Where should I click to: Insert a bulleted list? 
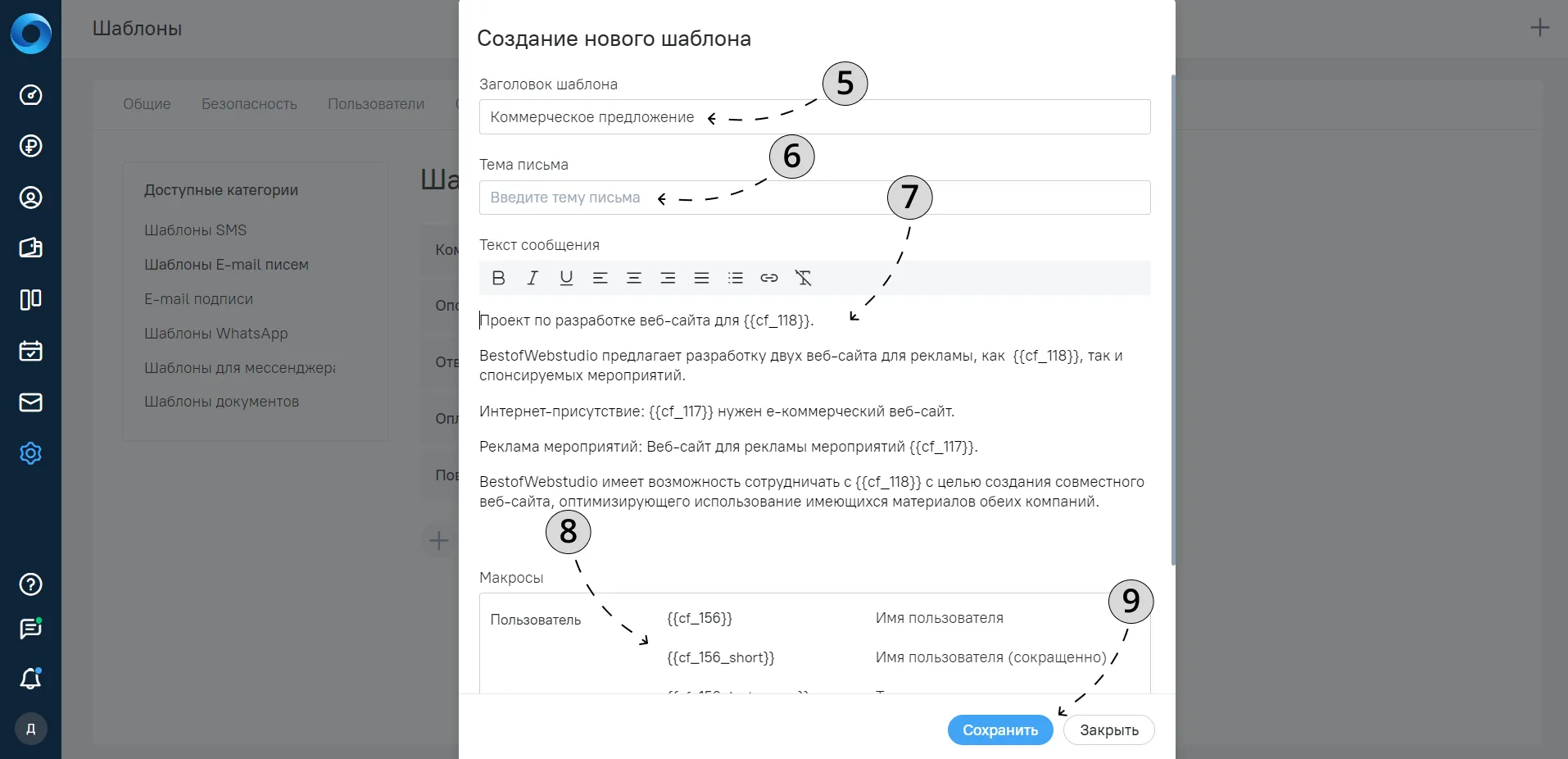(736, 278)
